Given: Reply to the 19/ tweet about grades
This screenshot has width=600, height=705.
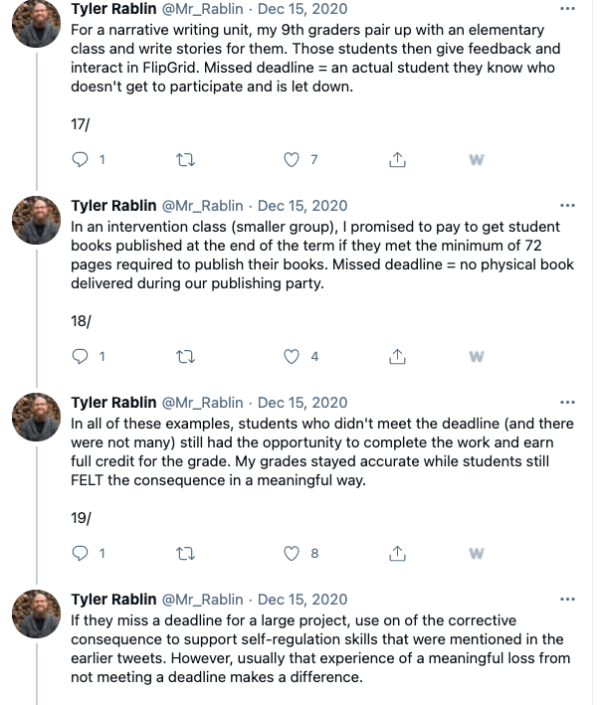Looking at the screenshot, I should coord(83,553).
